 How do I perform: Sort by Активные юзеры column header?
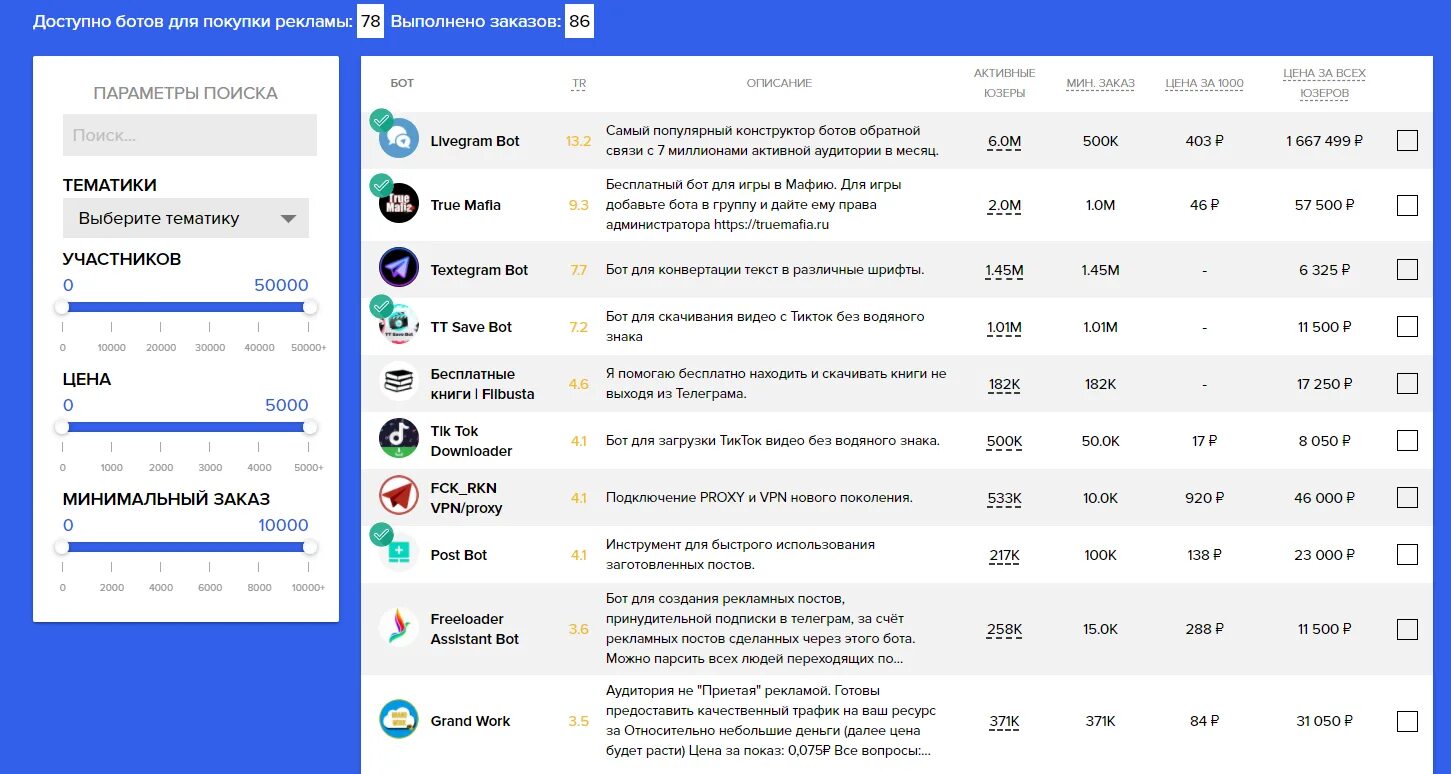click(x=1004, y=83)
